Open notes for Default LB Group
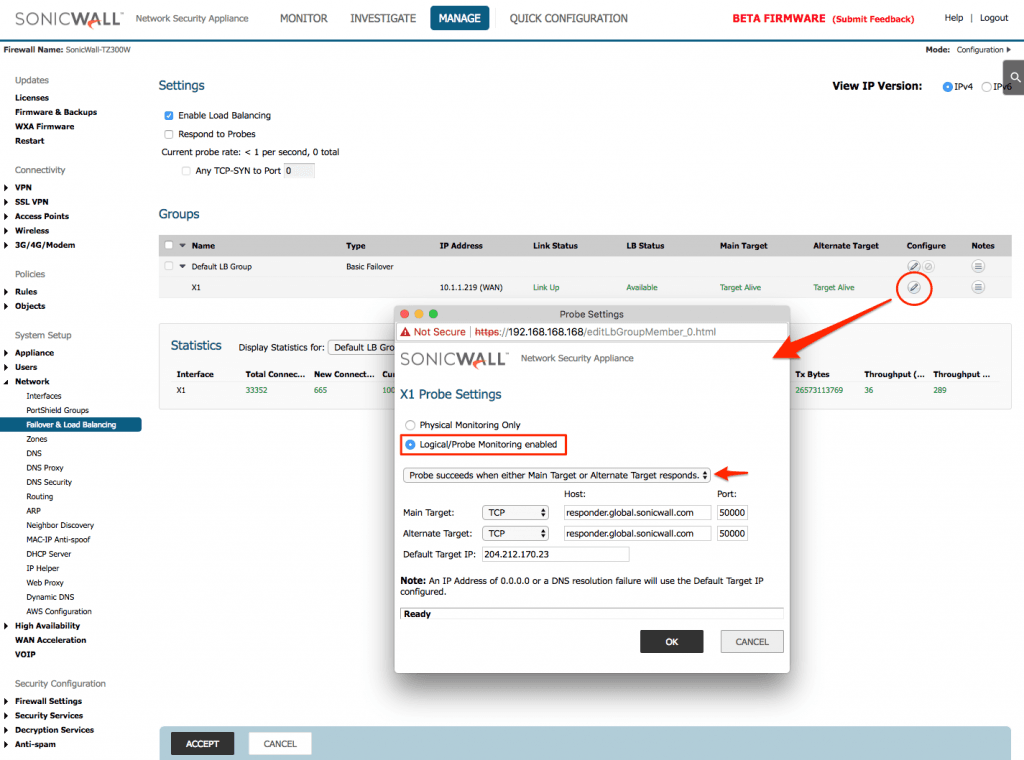This screenshot has height=760, width=1024. pos(978,266)
